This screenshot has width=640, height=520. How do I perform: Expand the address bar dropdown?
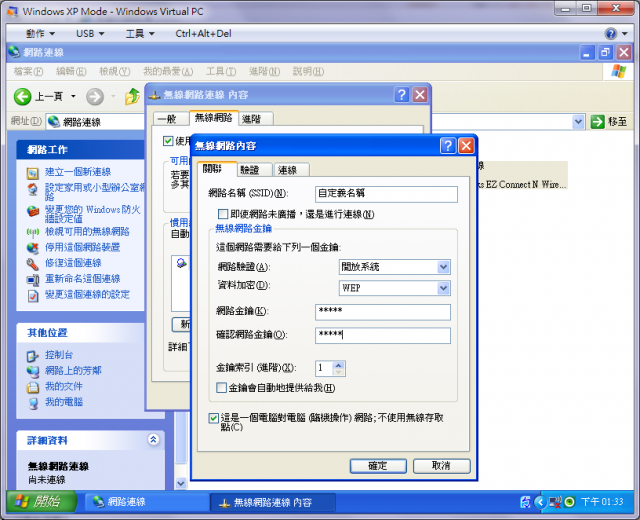tap(578, 122)
